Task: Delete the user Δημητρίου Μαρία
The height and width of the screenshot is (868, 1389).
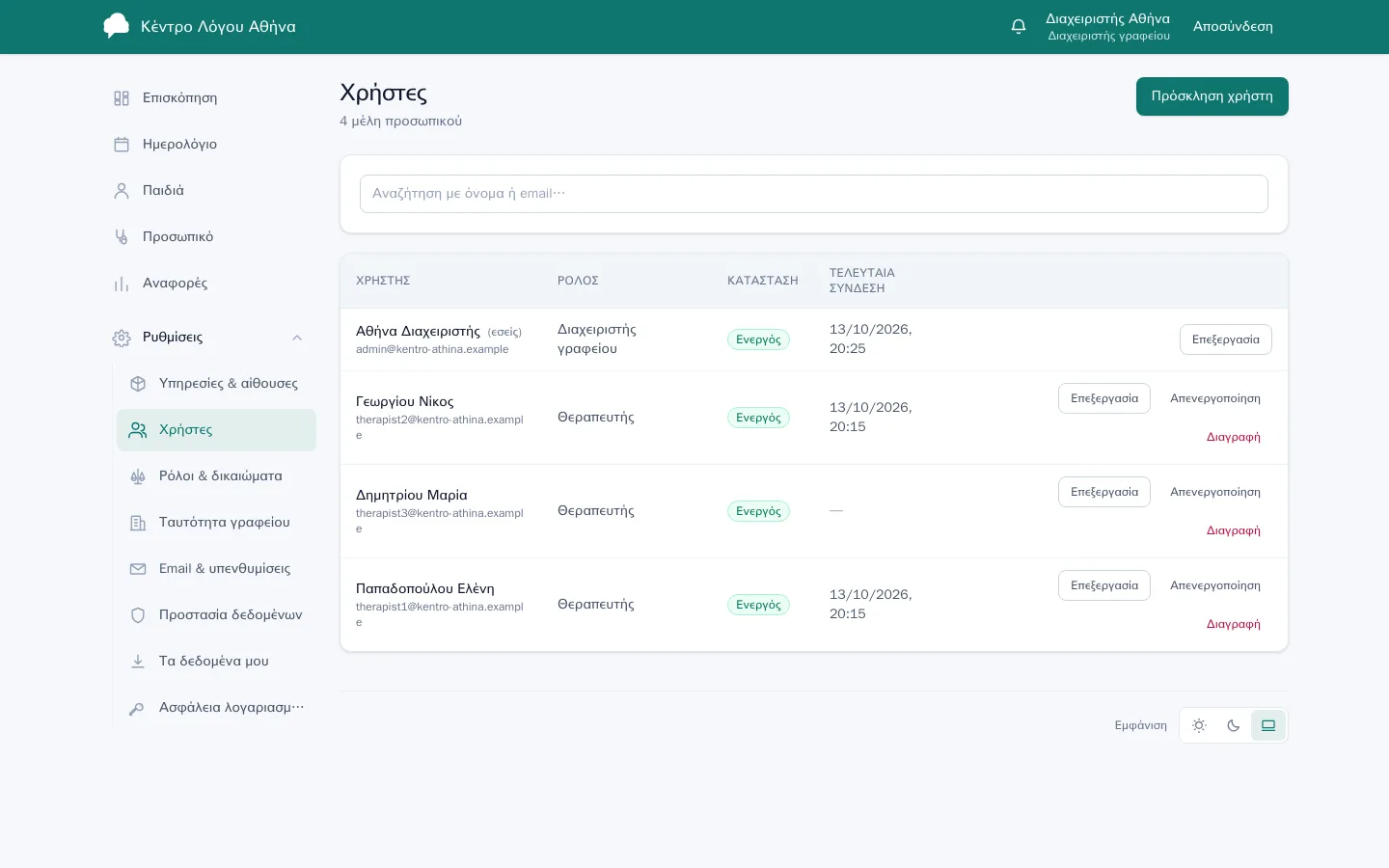Action: 1234,530
